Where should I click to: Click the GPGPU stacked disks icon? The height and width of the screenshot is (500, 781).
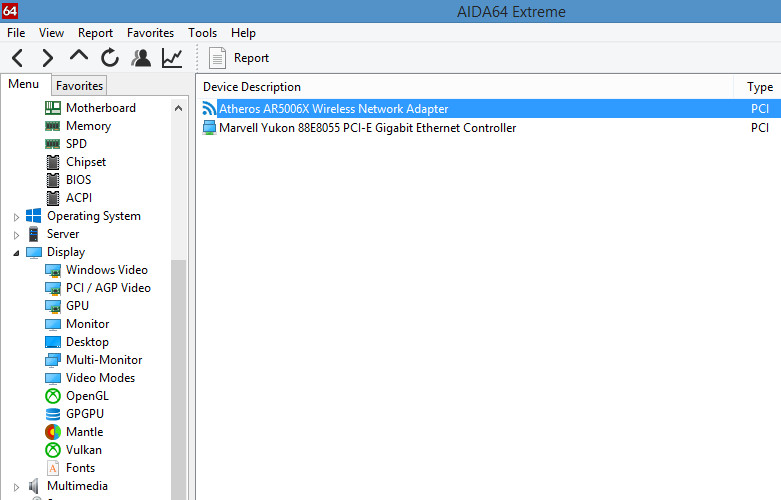(53, 414)
